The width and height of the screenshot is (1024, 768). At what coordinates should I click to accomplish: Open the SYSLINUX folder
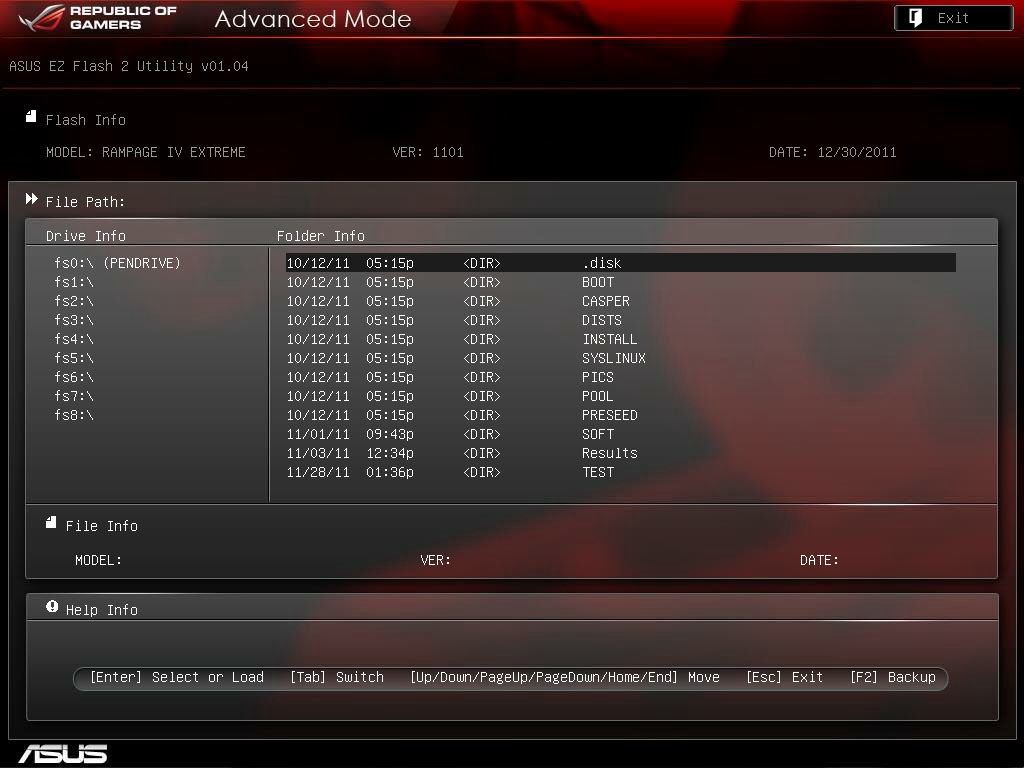(613, 358)
